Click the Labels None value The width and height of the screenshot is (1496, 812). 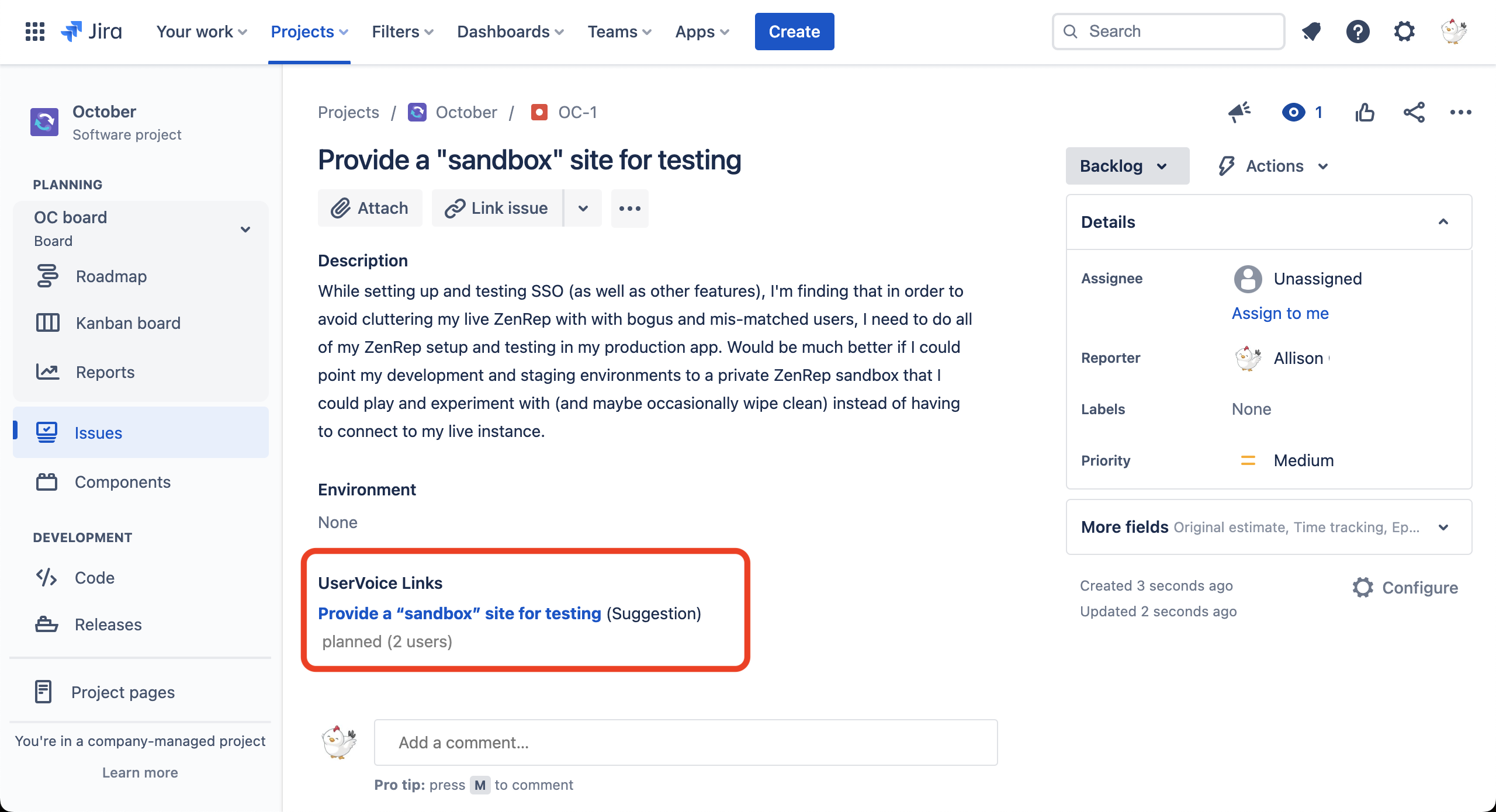pyautogui.click(x=1251, y=409)
